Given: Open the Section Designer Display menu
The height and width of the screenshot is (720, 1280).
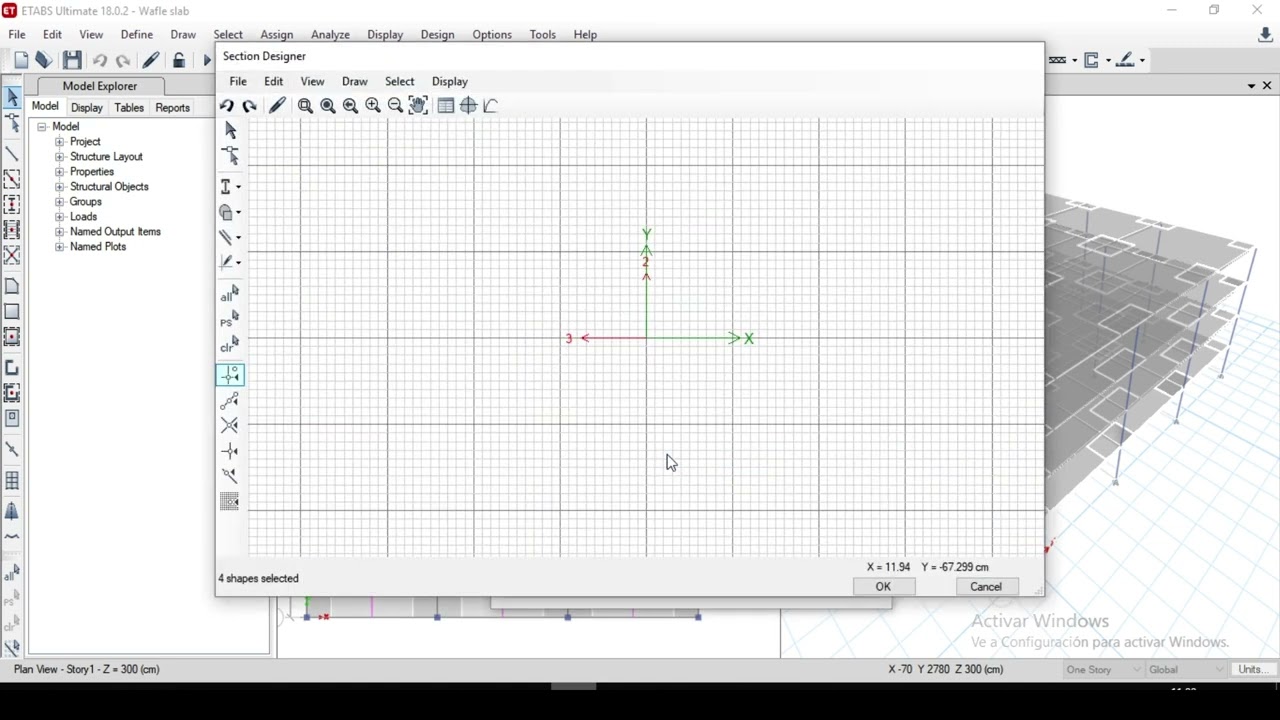Looking at the screenshot, I should pos(450,81).
